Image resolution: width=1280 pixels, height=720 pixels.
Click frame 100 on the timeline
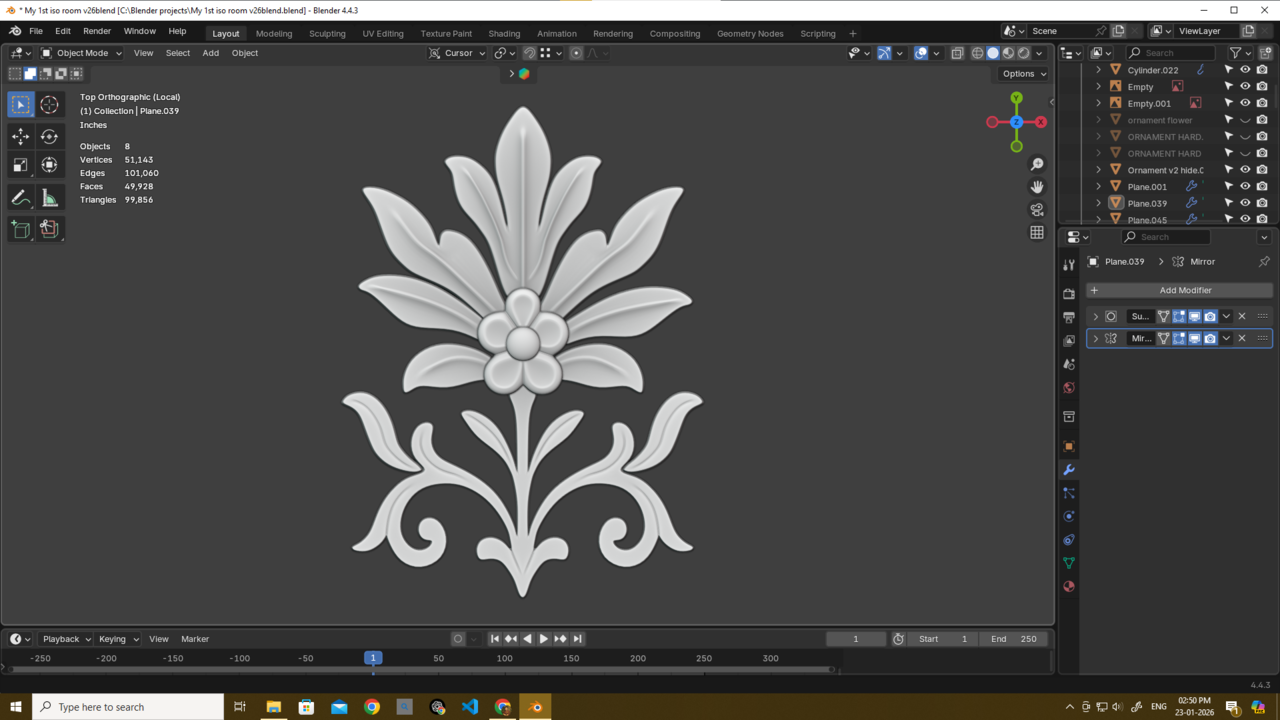(505, 659)
